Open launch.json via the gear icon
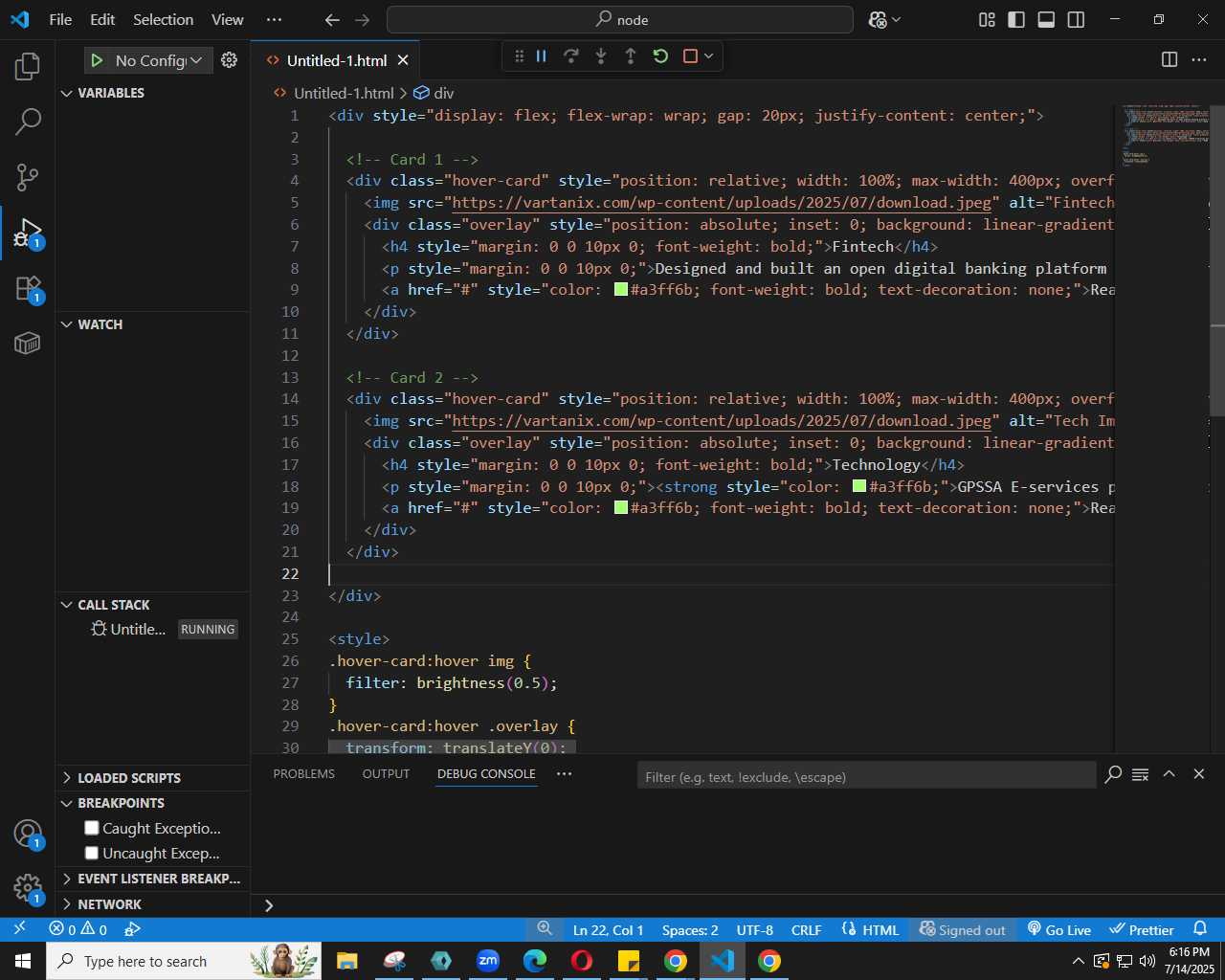Viewport: 1225px width, 980px height. pyautogui.click(x=229, y=60)
